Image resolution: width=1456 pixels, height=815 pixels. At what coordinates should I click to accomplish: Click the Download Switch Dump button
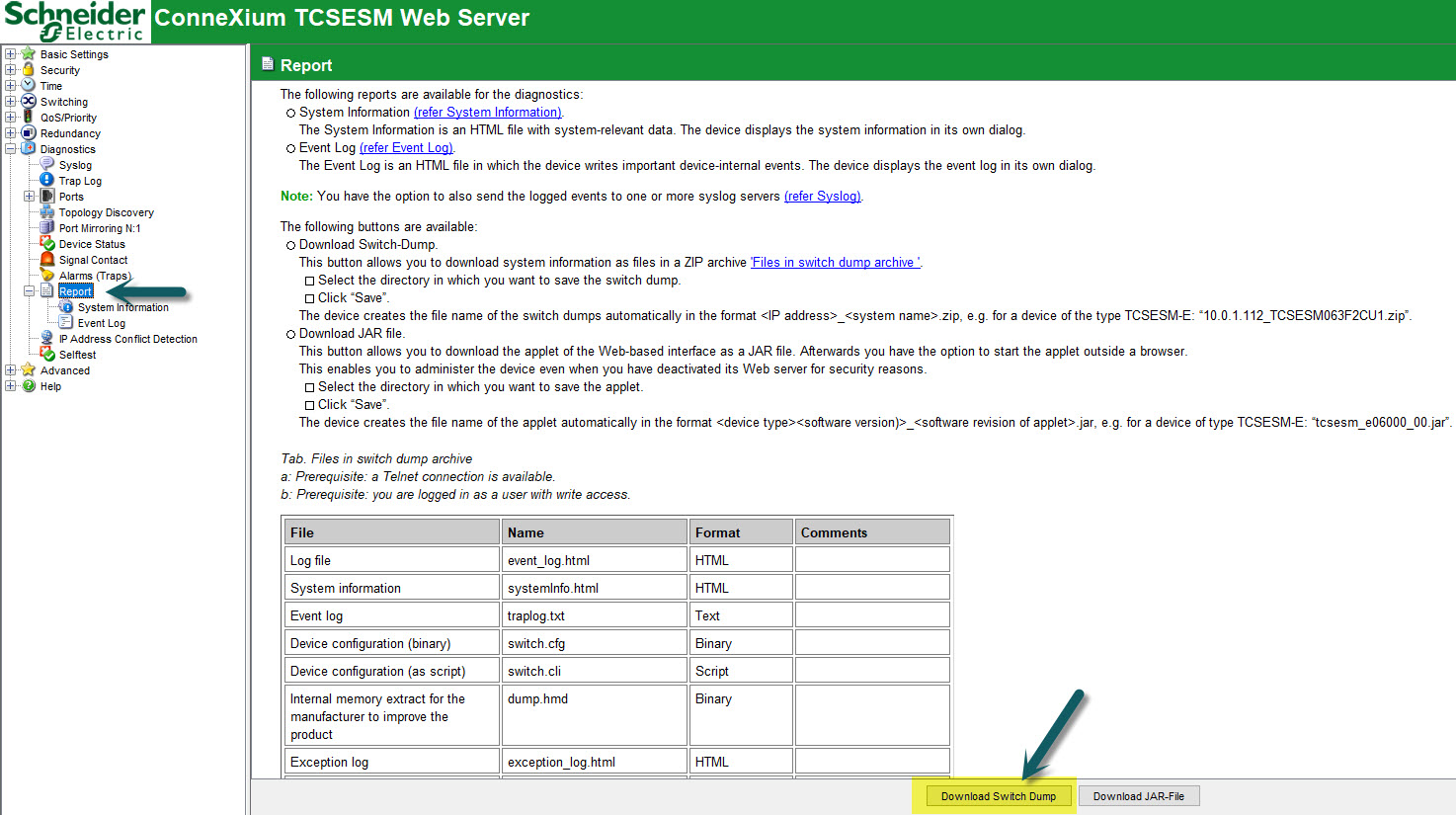(x=999, y=796)
